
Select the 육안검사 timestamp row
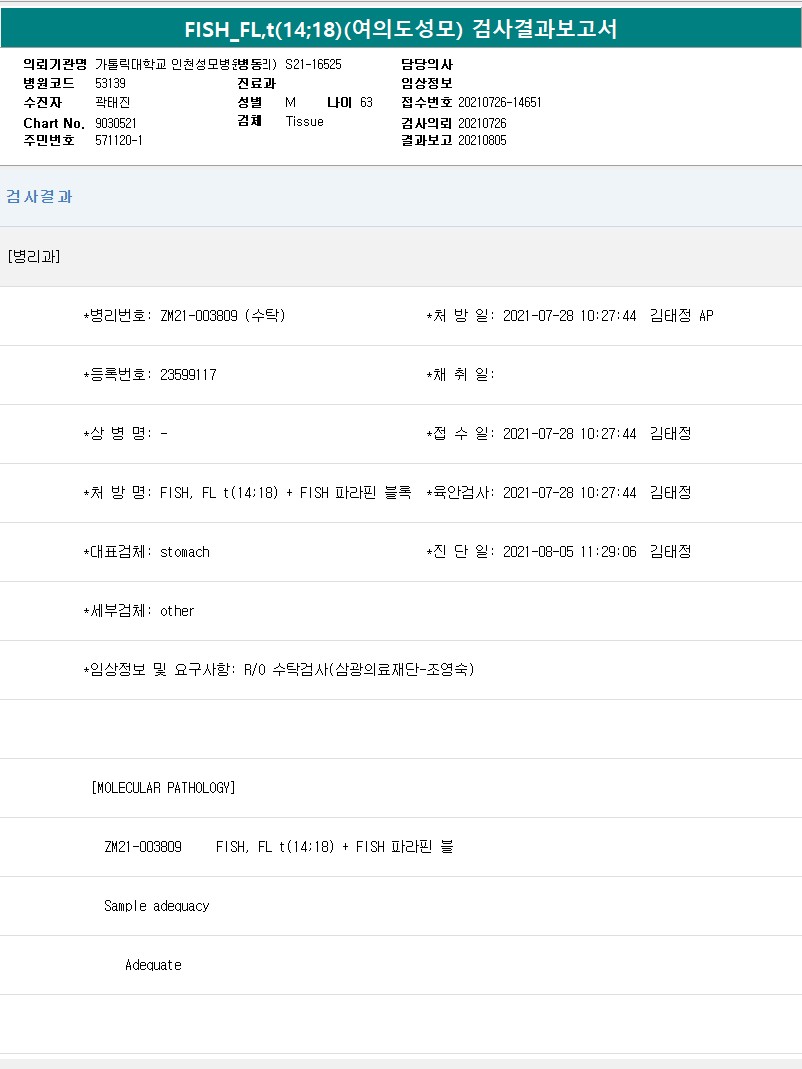click(559, 493)
